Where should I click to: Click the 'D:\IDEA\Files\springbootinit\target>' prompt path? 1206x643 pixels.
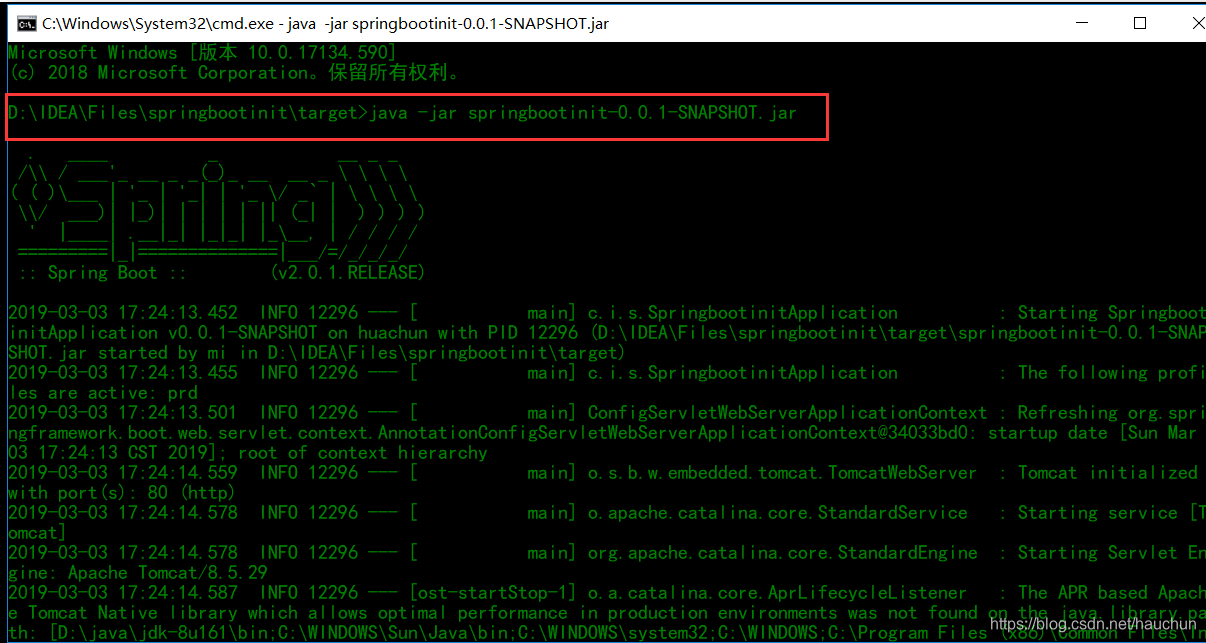[x=188, y=112]
